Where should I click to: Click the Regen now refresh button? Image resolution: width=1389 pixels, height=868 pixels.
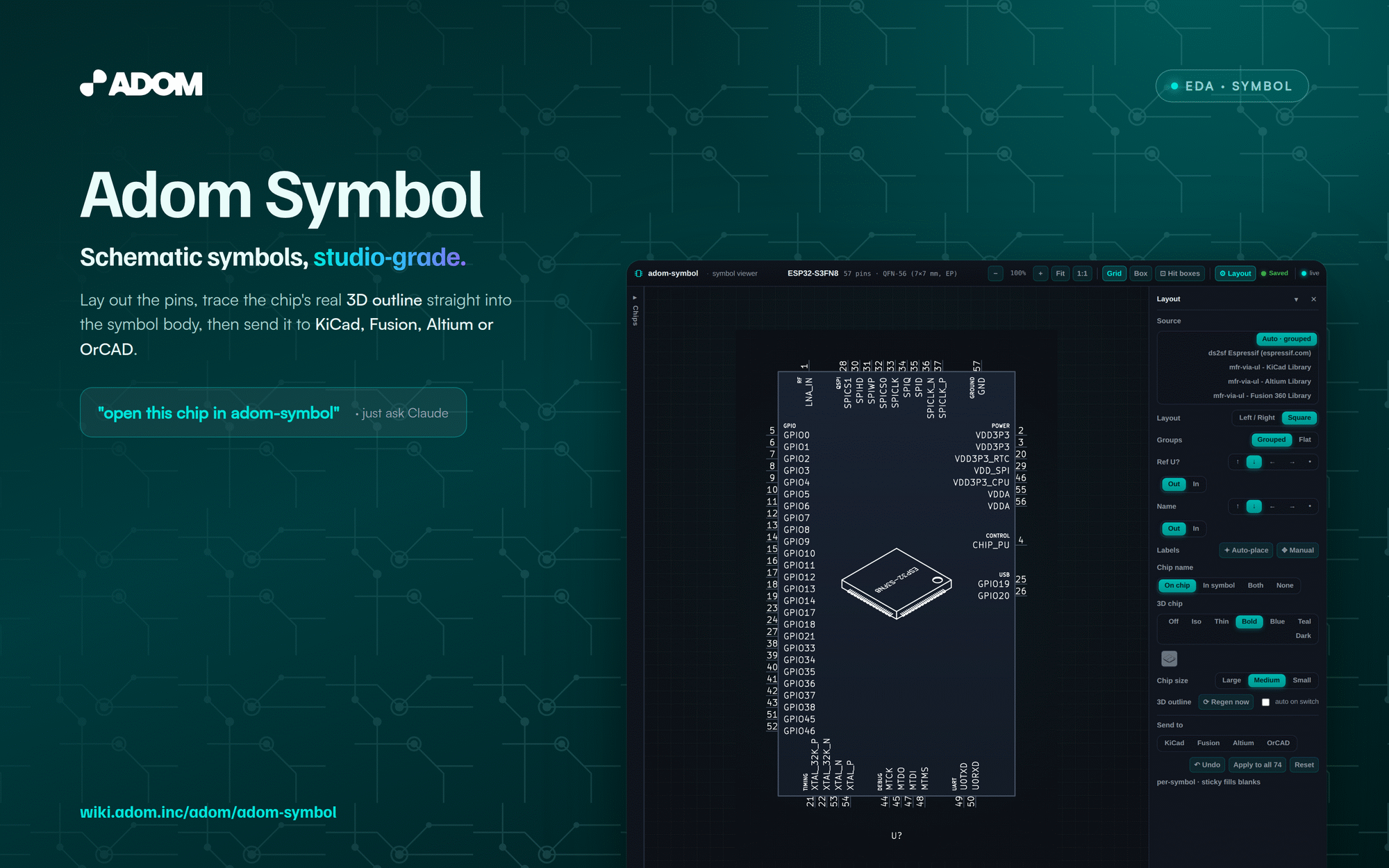coord(1226,702)
